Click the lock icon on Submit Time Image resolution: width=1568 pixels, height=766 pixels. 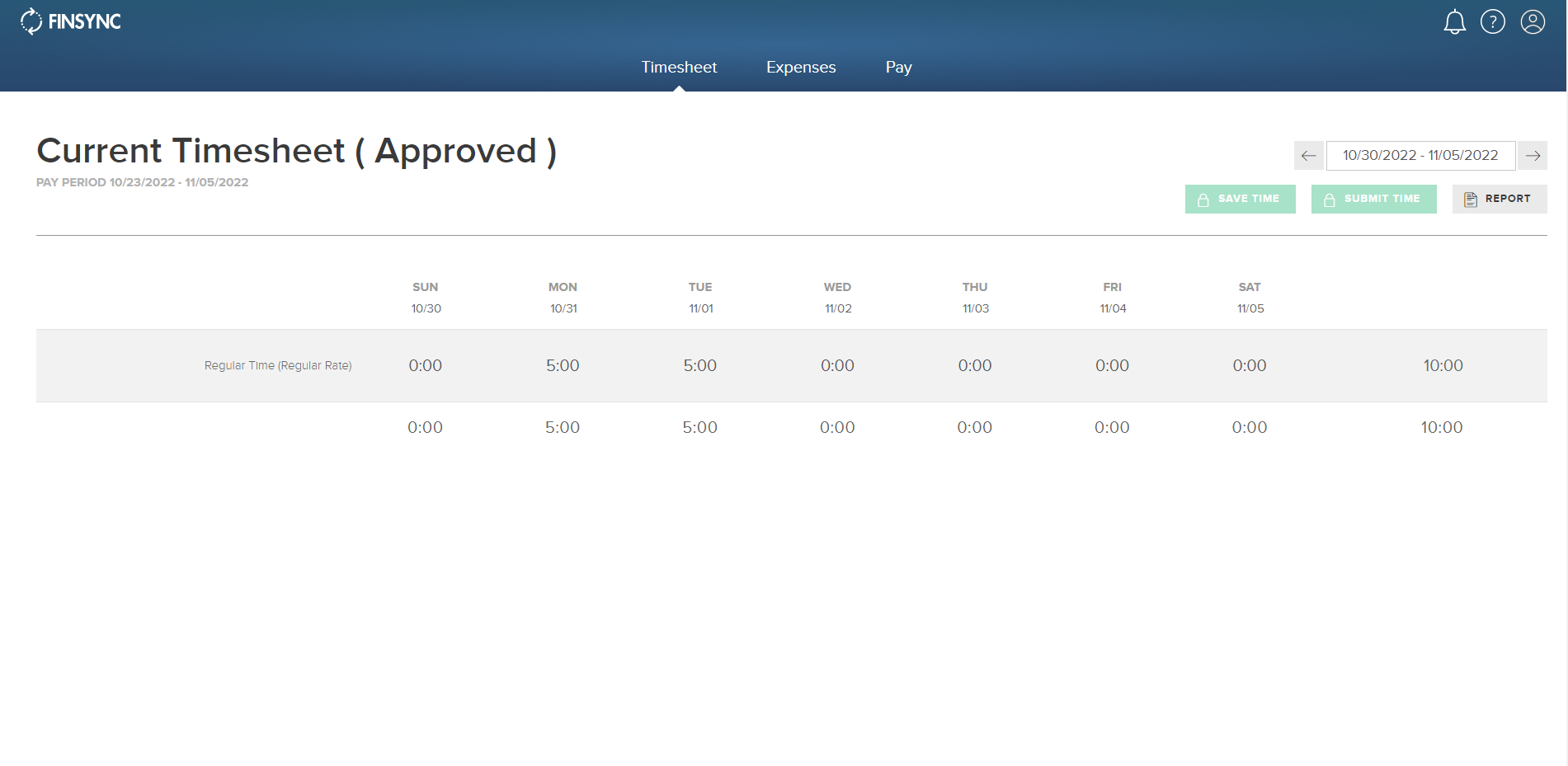pyautogui.click(x=1330, y=199)
